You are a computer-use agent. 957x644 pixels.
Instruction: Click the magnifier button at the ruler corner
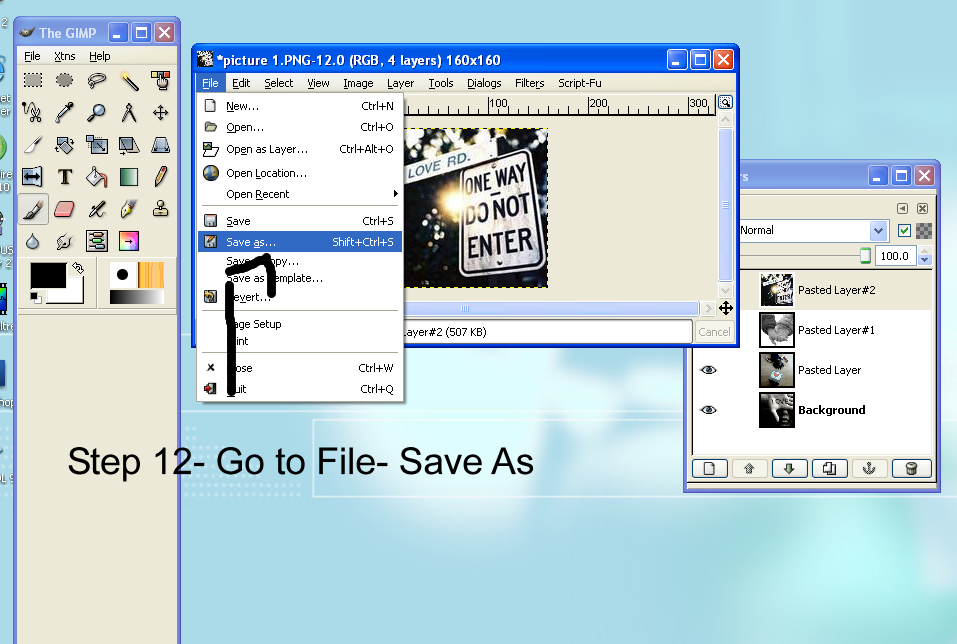tap(725, 103)
